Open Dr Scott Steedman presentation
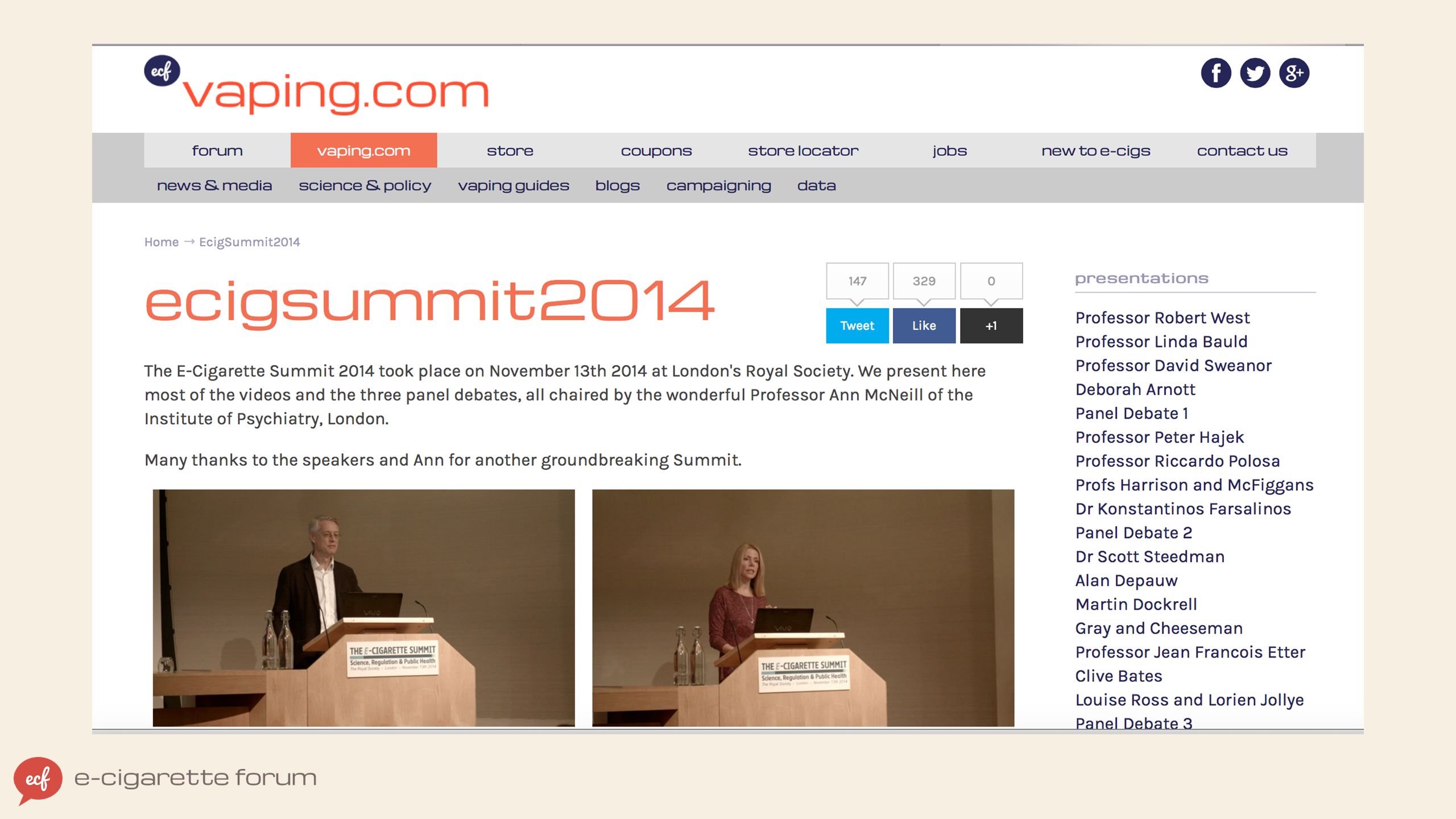The height and width of the screenshot is (819, 1456). click(1150, 556)
